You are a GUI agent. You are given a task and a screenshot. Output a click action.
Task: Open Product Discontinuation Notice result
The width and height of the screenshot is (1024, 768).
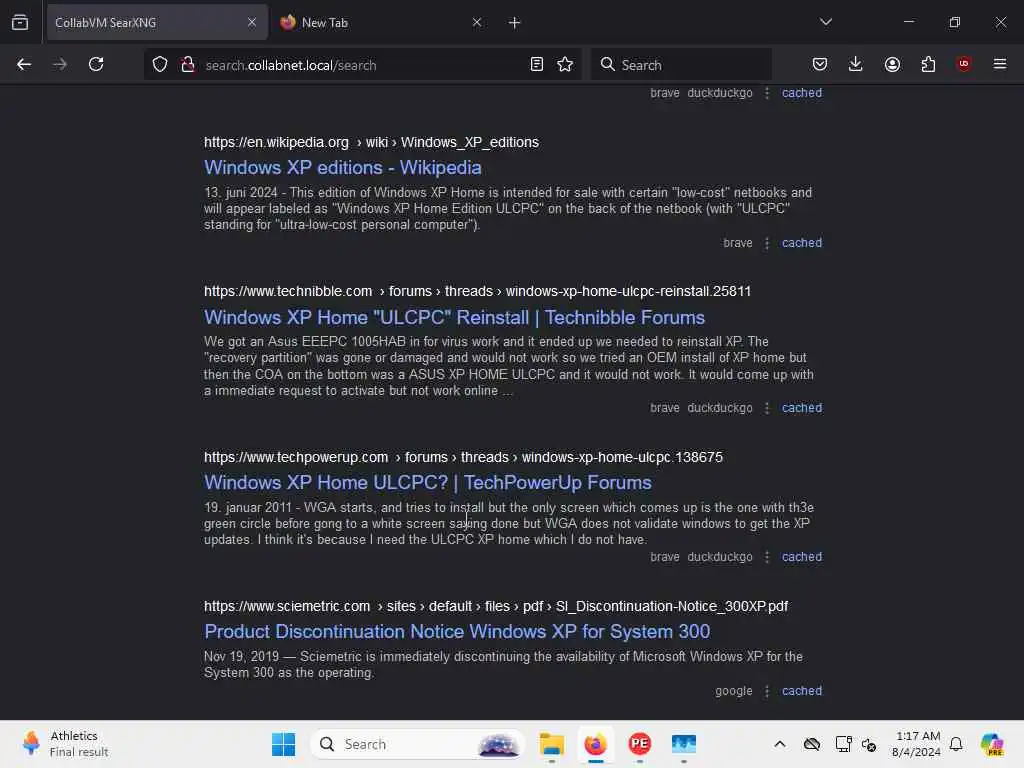457,632
